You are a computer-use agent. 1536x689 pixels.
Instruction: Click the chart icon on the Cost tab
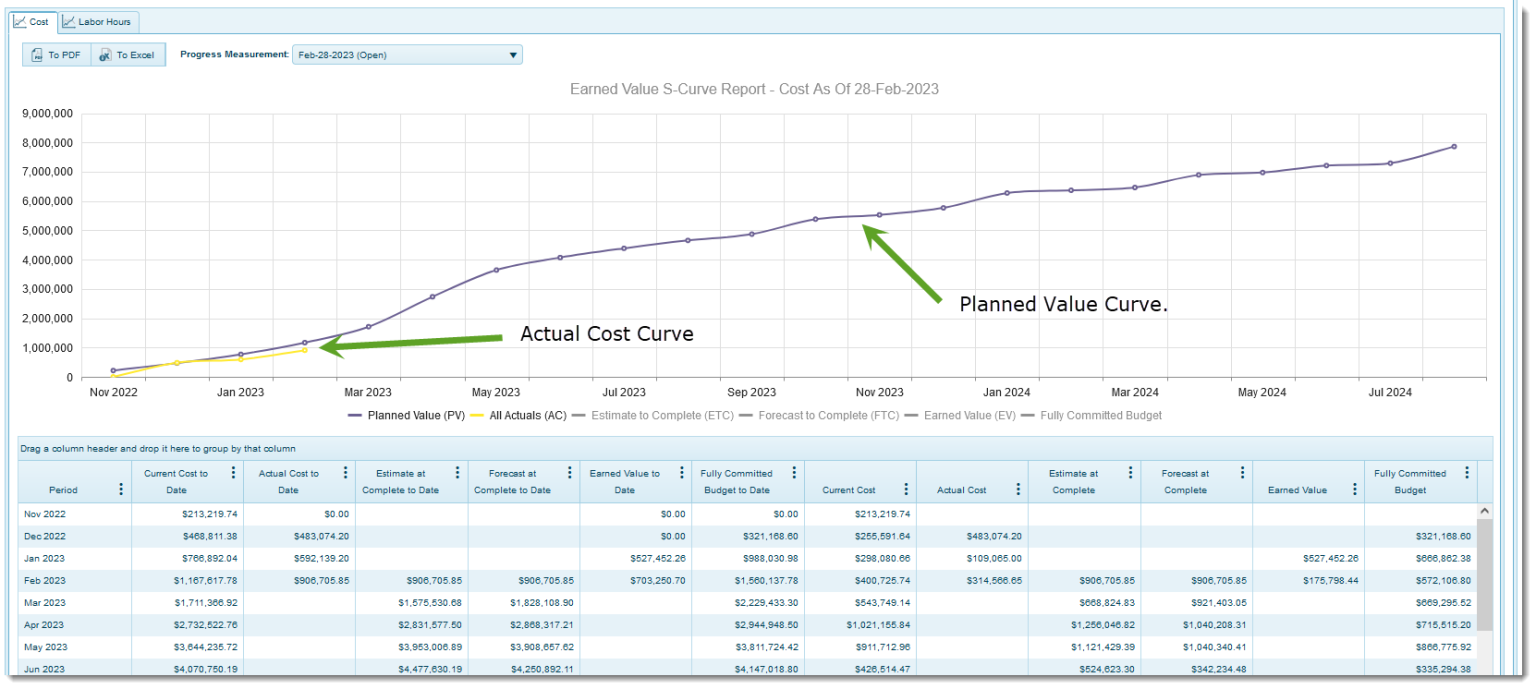[18, 20]
